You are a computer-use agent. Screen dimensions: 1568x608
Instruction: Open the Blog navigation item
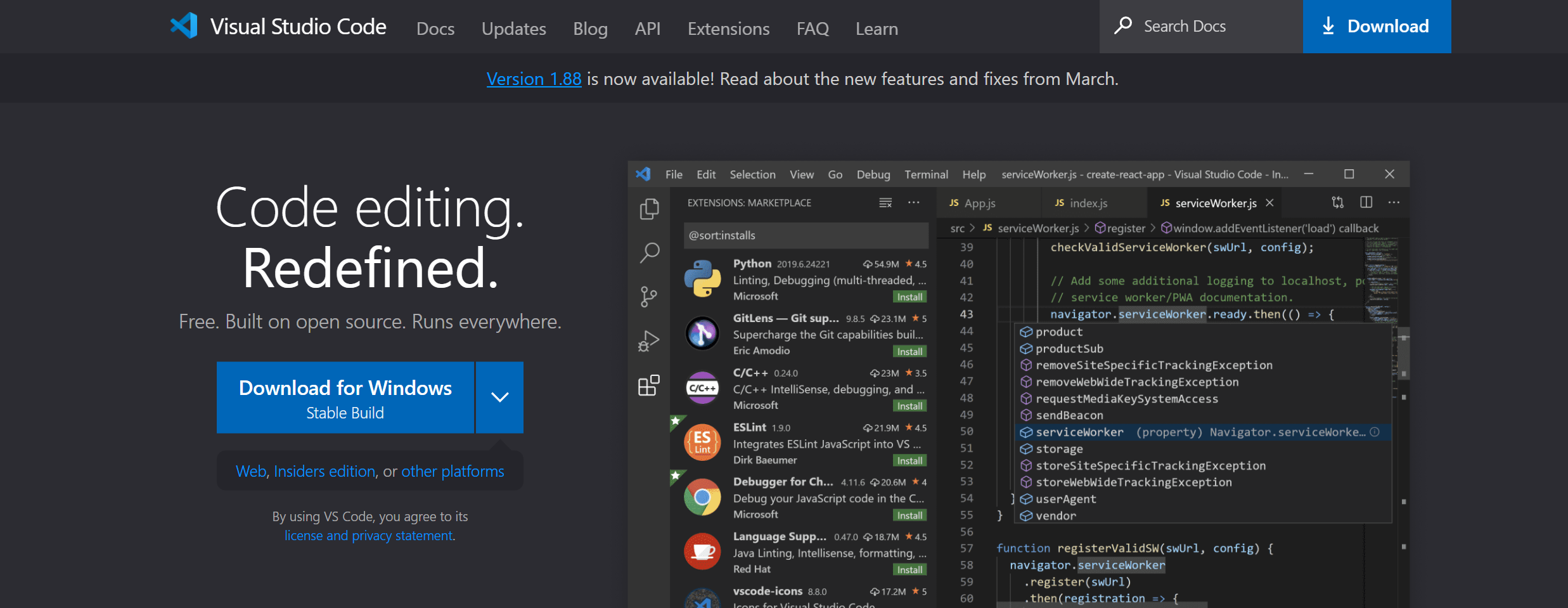[590, 29]
